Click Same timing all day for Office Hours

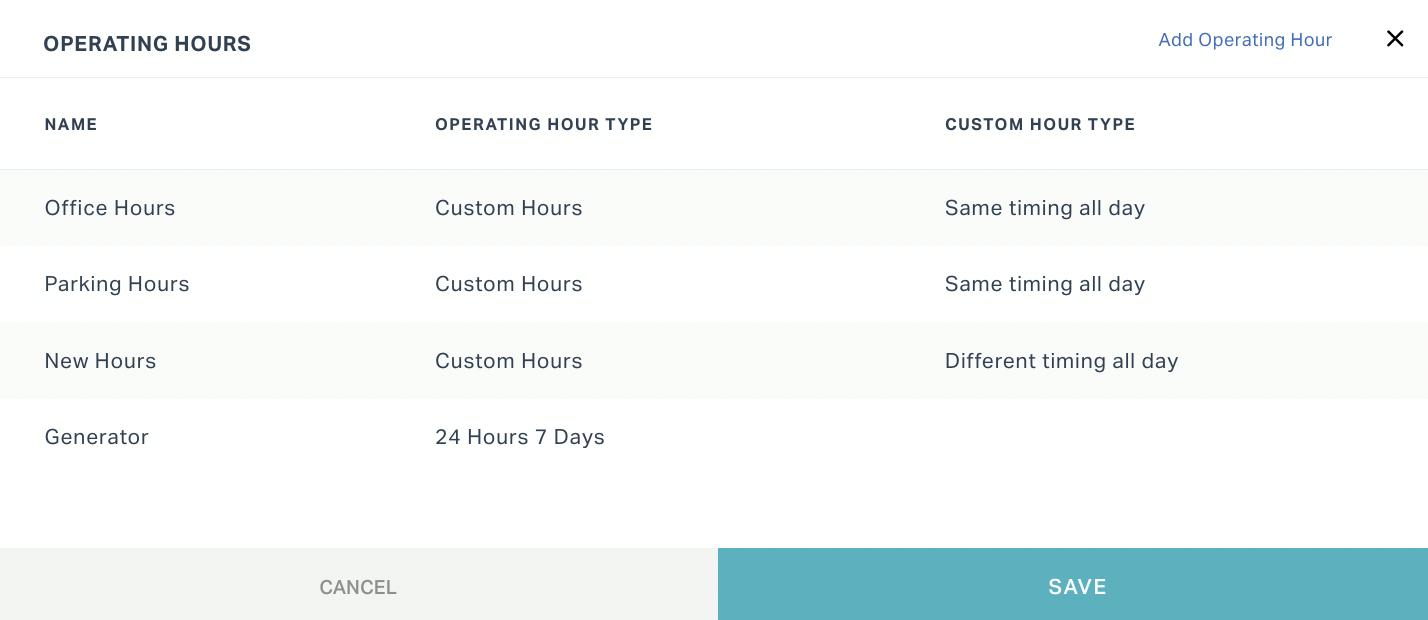(x=1044, y=208)
